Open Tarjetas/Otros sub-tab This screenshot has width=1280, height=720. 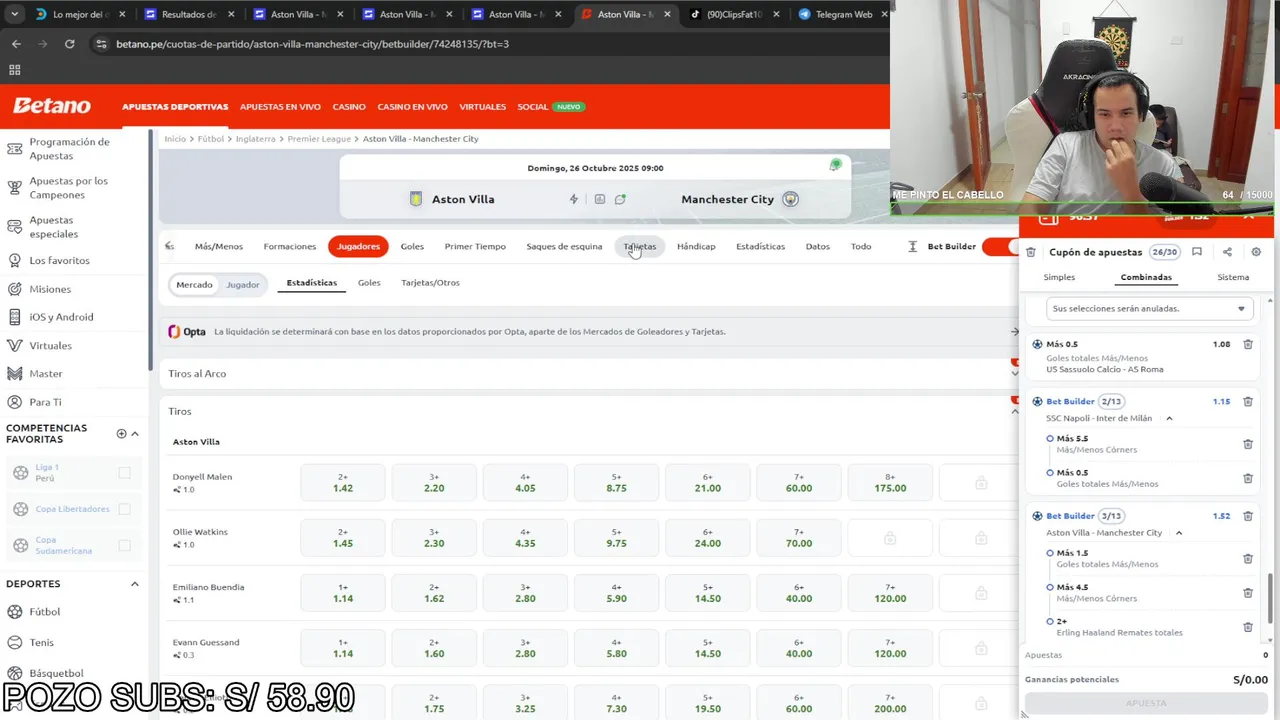(430, 283)
